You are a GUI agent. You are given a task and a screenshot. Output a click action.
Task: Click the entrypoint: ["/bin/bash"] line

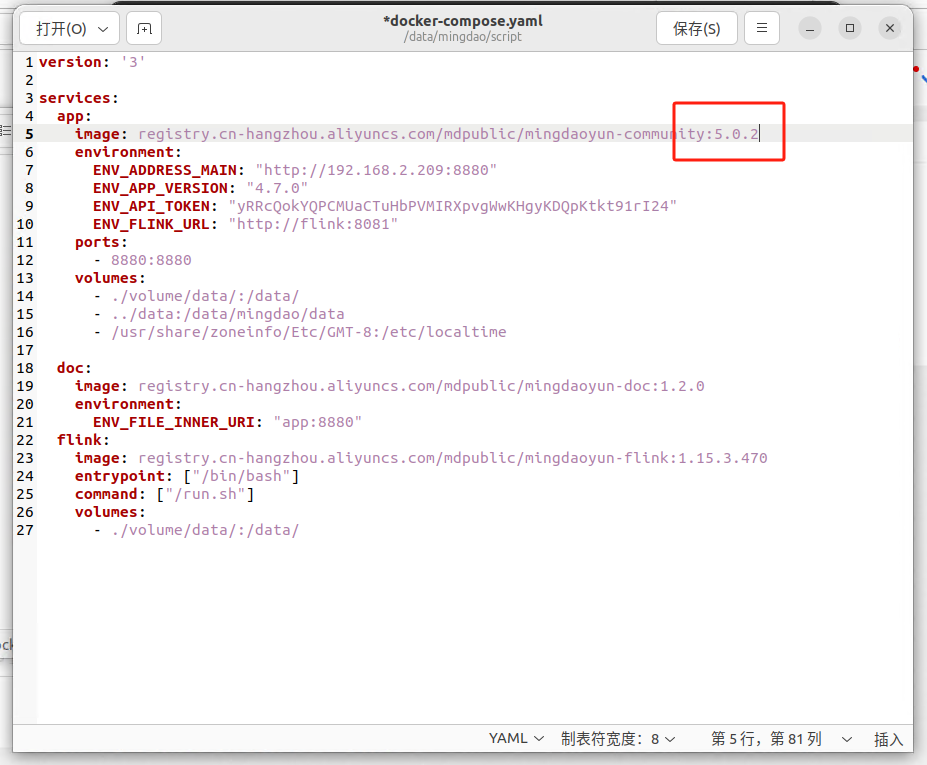187,476
